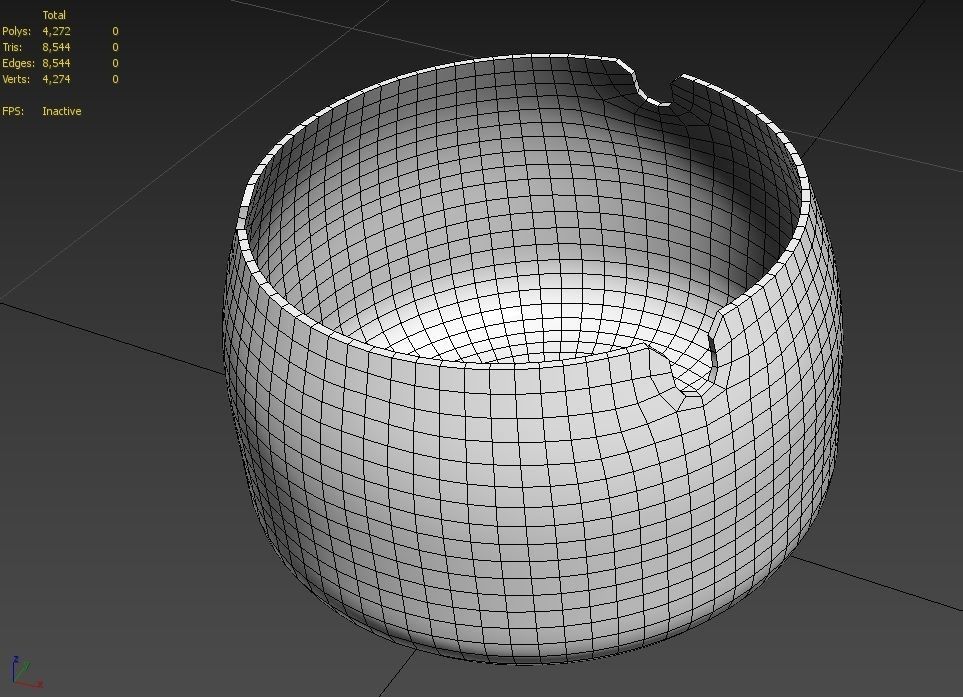Click the 'Edges:' statistics label
Image resolution: width=963 pixels, height=697 pixels.
pos(18,63)
